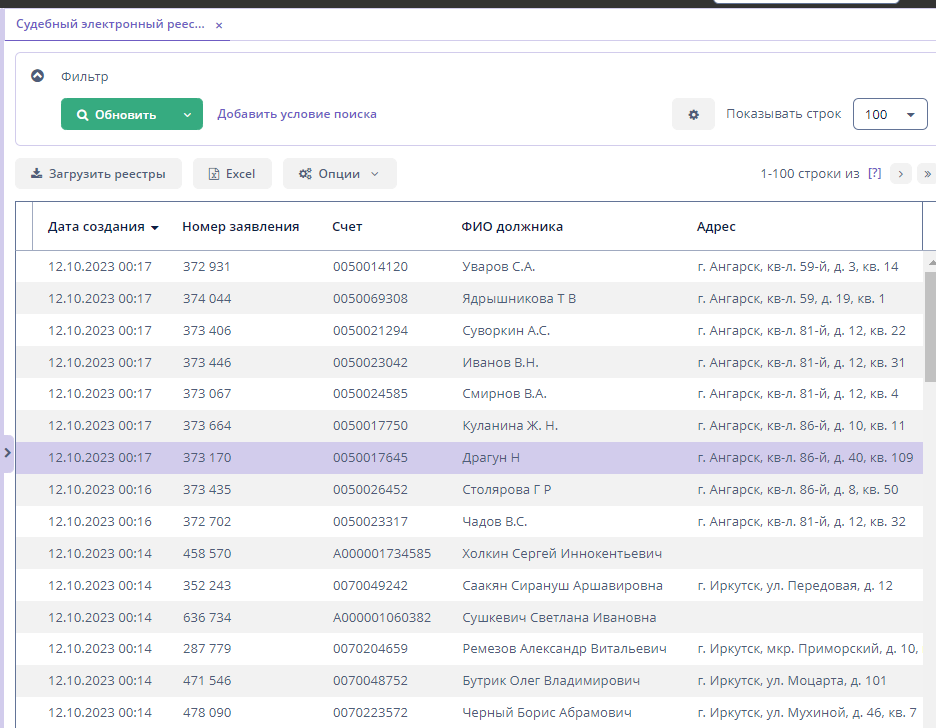Screen dimensions: 936x728
Task: Collapse the Фильтр panel with chevron icon
Action: tap(38, 76)
